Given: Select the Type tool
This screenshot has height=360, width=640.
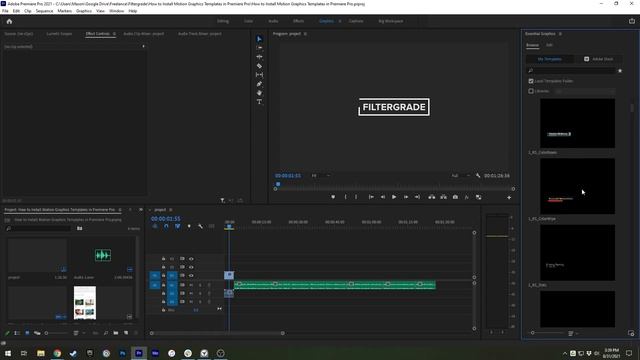Looking at the screenshot, I should 259,102.
